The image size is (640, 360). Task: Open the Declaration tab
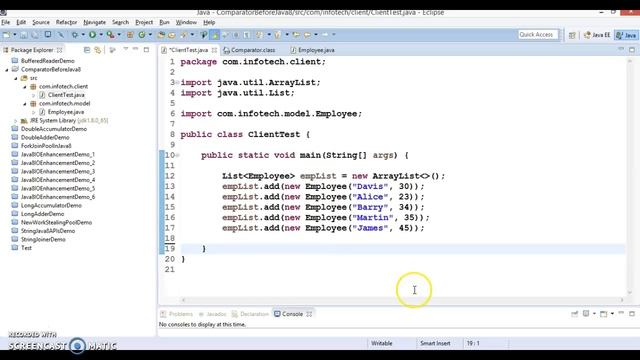point(250,314)
